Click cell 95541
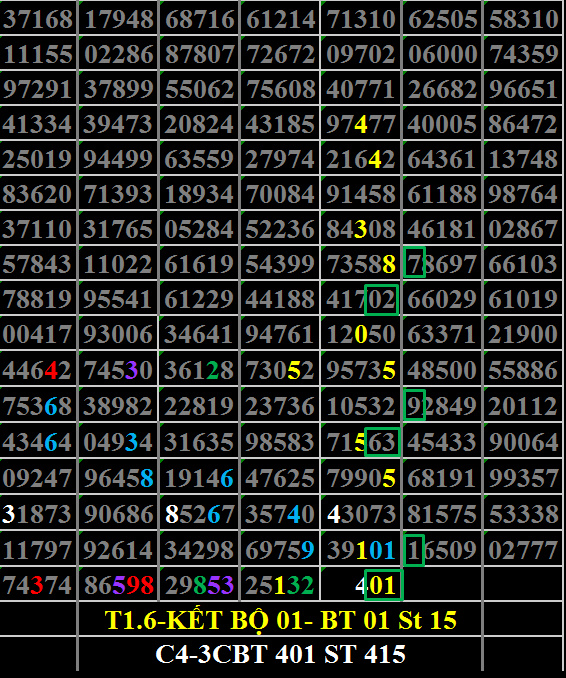The image size is (566, 678). [x=119, y=298]
